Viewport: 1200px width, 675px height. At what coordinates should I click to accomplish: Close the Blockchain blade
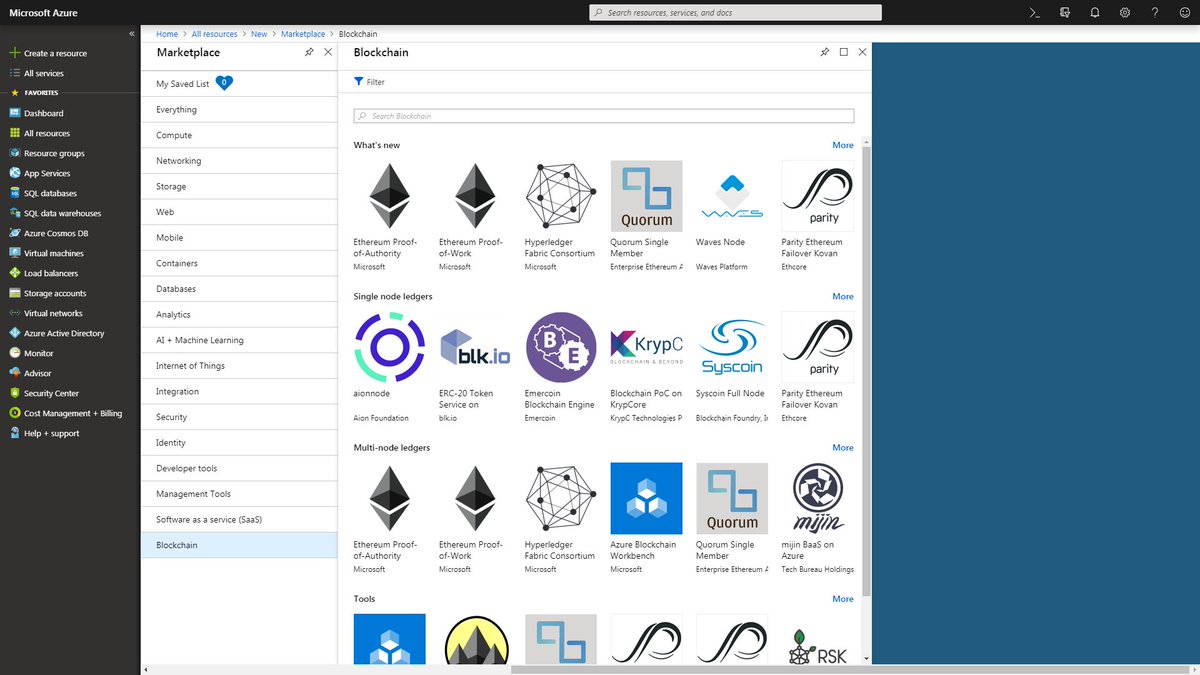862,52
